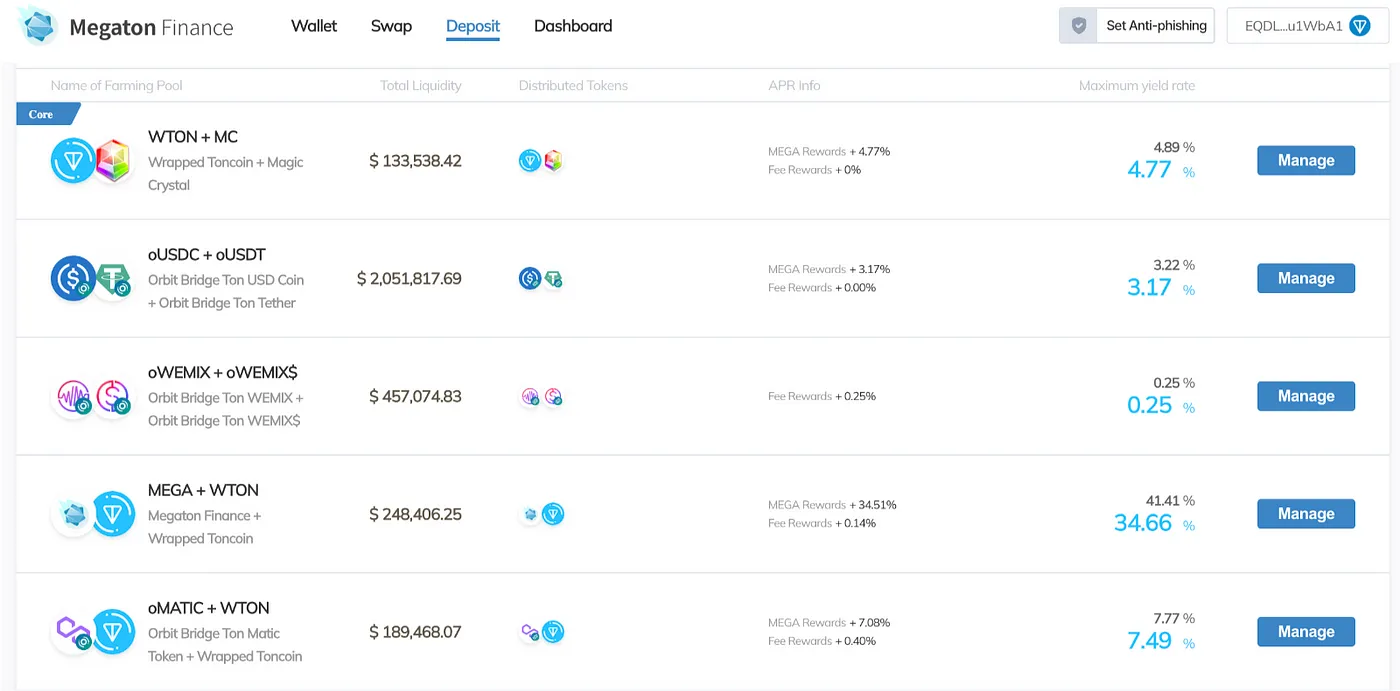Image resolution: width=1400 pixels, height=691 pixels.
Task: Click the large oUSDC pool icon
Action: click(x=73, y=278)
